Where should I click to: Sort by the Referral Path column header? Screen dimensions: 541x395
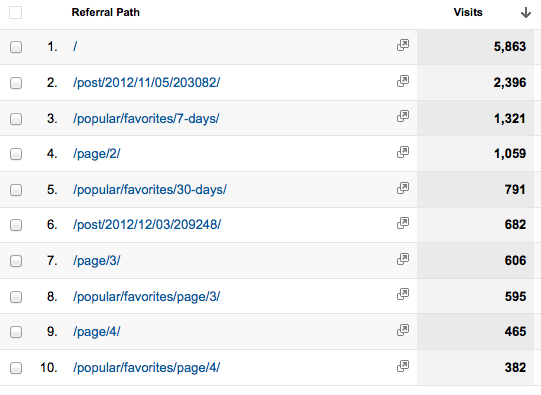click(106, 12)
